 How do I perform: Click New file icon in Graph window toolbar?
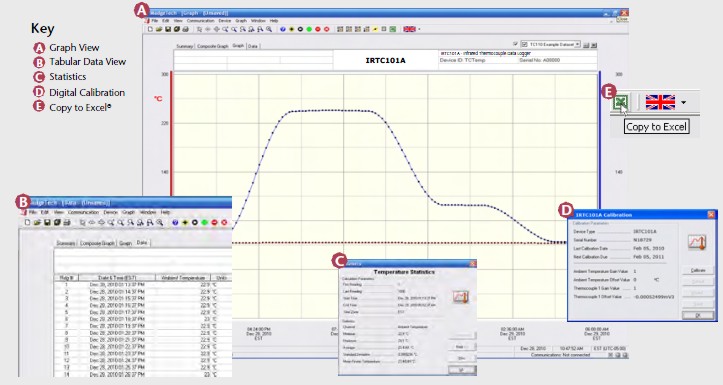tap(150, 29)
